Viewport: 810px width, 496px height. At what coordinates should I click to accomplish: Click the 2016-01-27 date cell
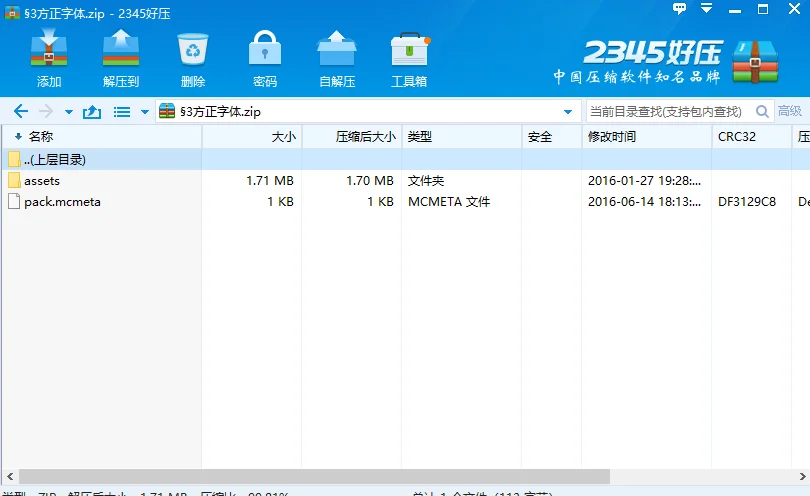tap(644, 181)
